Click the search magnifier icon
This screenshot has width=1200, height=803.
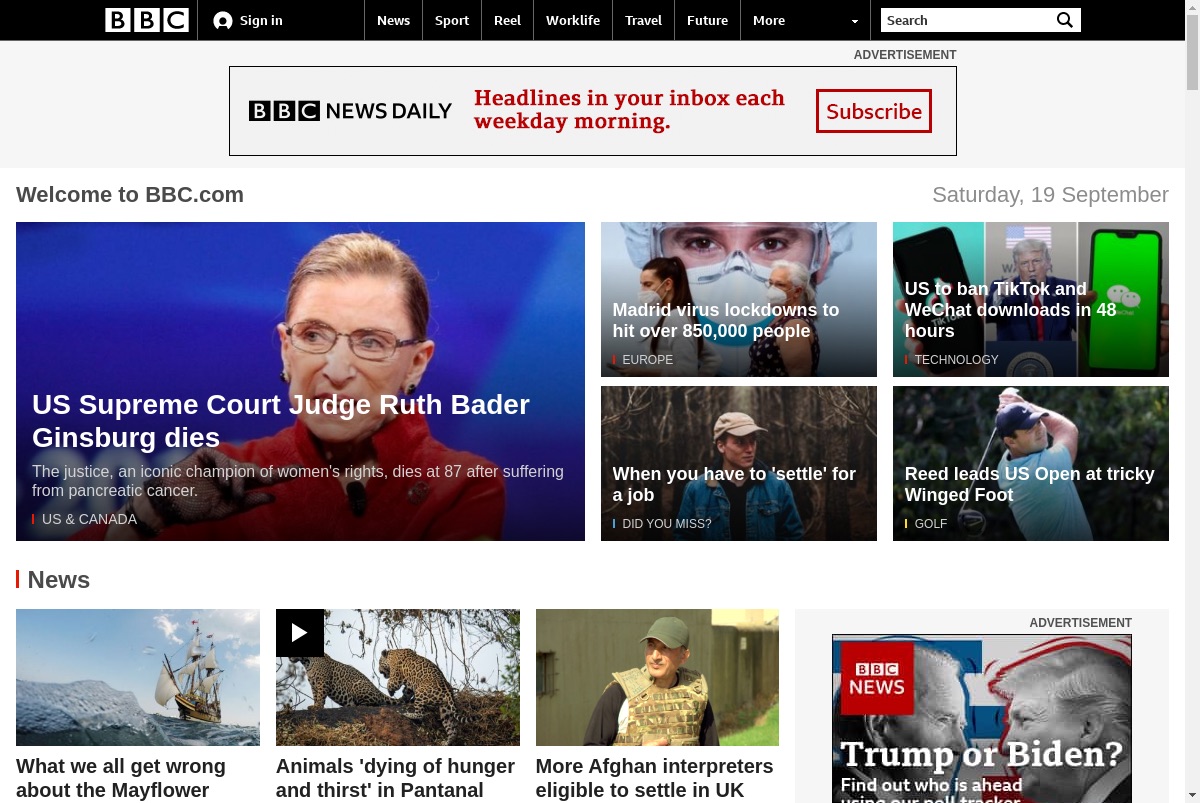pyautogui.click(x=1065, y=20)
